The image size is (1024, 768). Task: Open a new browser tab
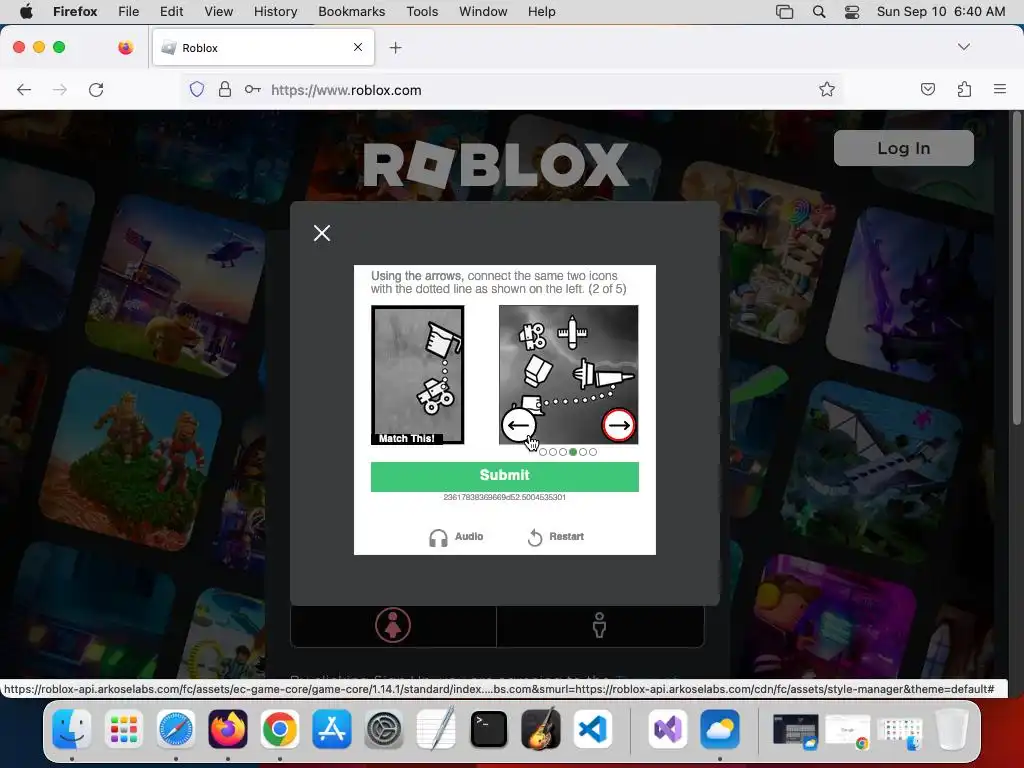395,48
